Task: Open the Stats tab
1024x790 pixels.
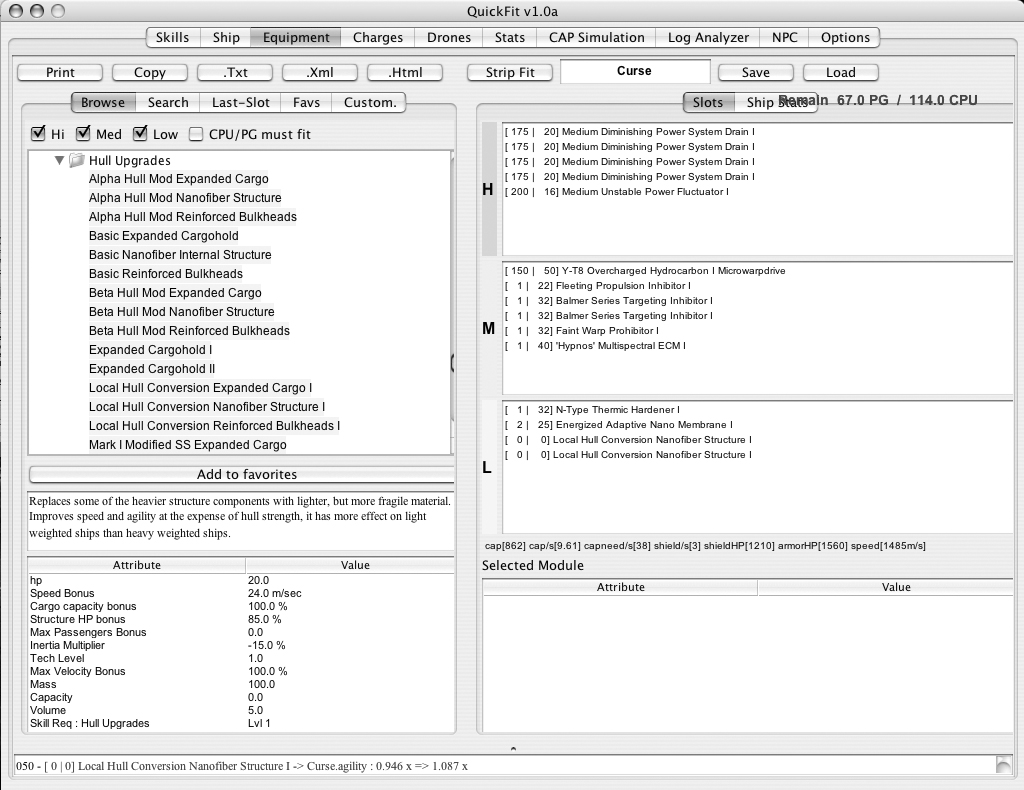Action: tap(509, 37)
